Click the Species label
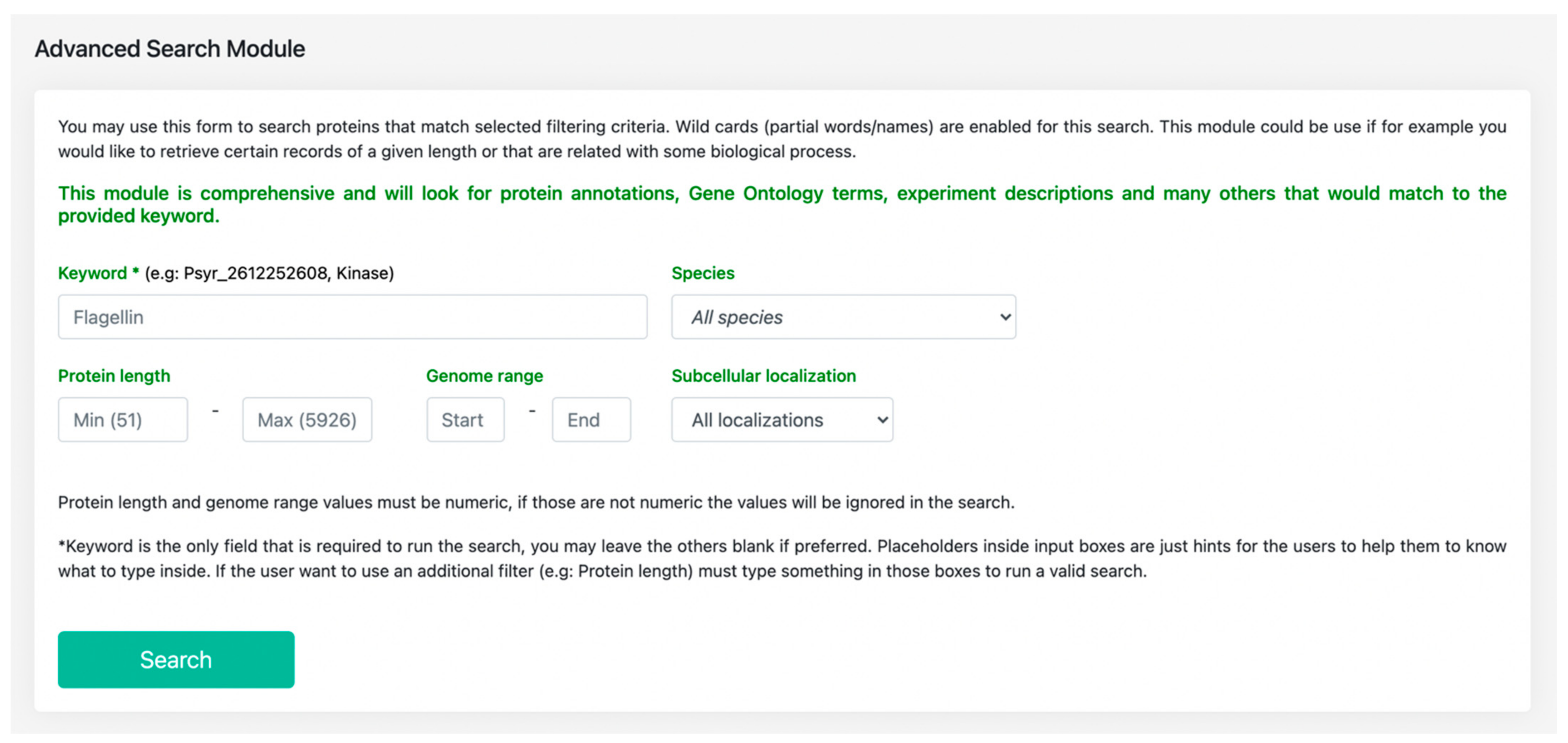 (x=702, y=273)
